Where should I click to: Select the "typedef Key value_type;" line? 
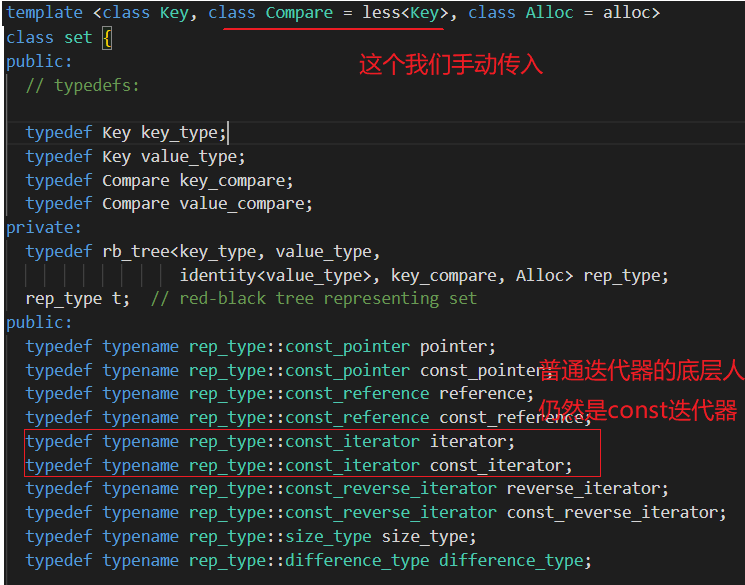tap(135, 157)
